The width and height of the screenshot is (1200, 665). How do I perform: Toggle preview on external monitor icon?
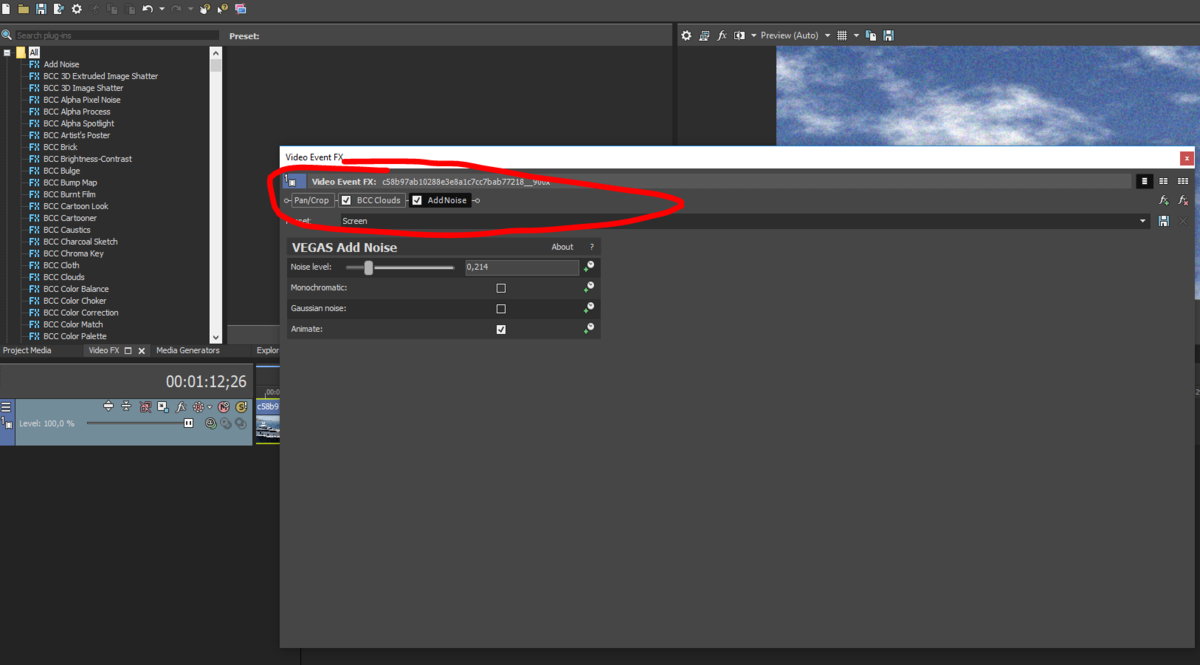point(704,35)
